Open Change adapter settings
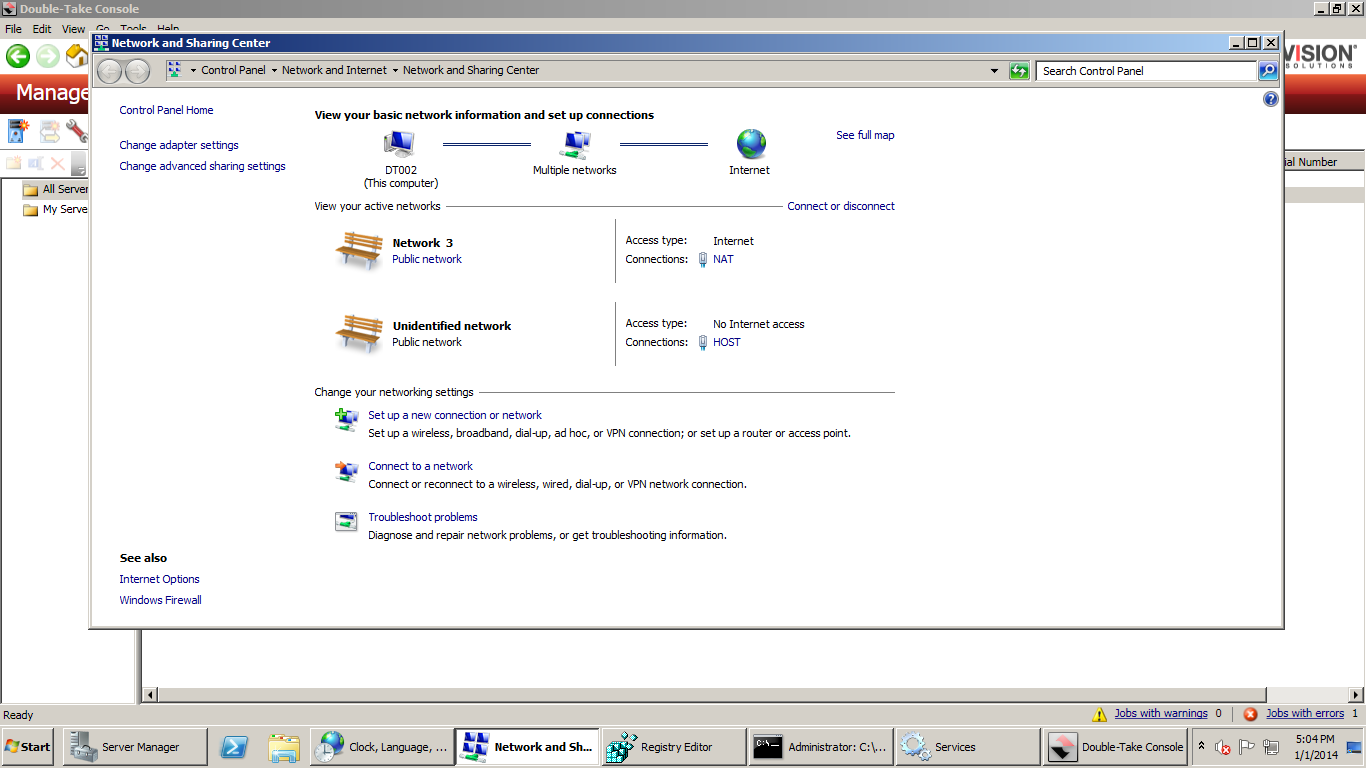1366x768 pixels. coord(179,145)
